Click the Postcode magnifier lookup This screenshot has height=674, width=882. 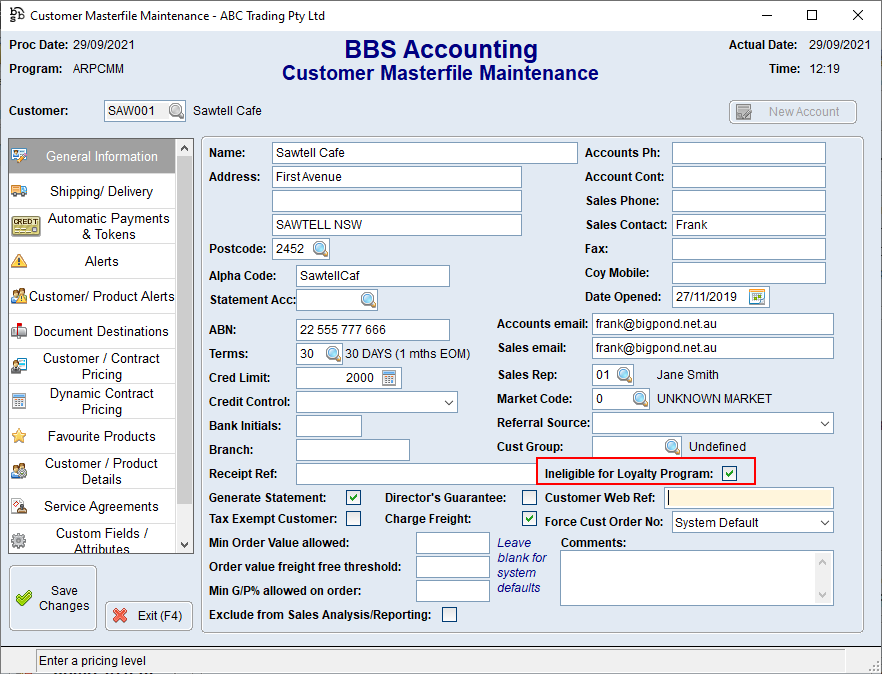320,248
